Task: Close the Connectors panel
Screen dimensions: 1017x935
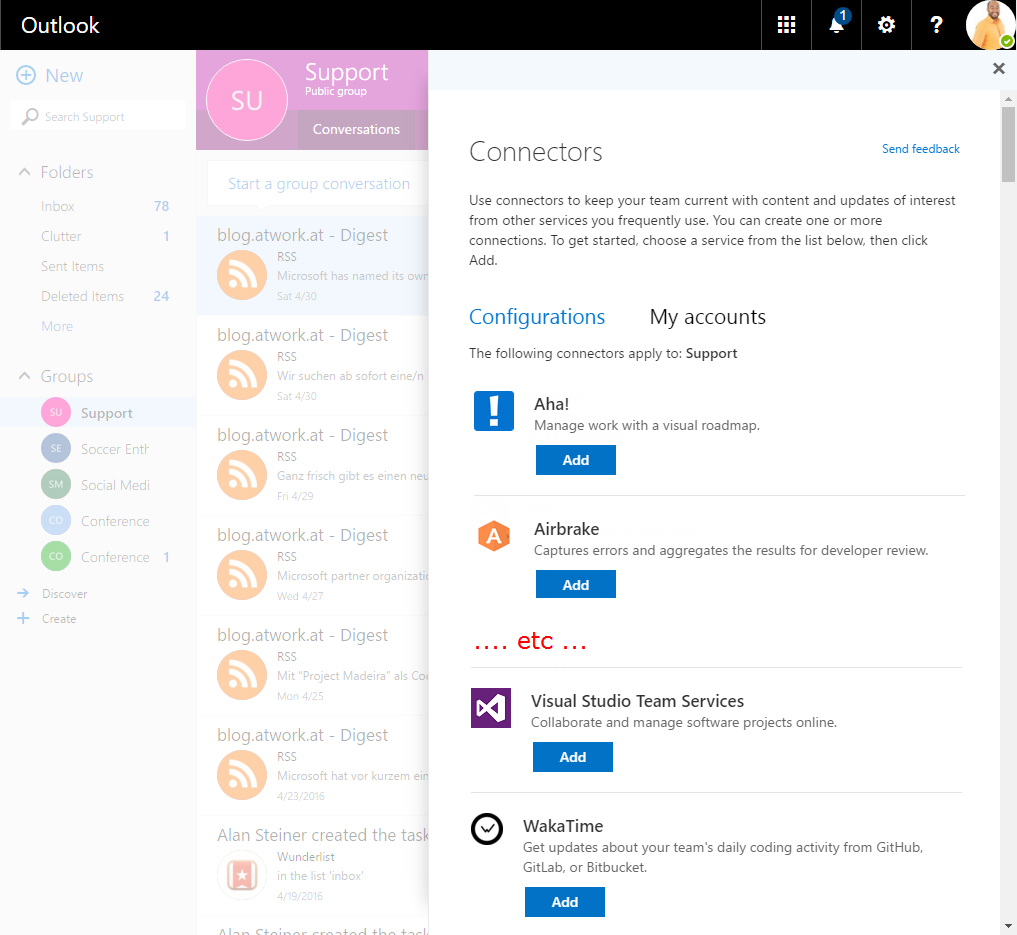Action: click(x=998, y=68)
